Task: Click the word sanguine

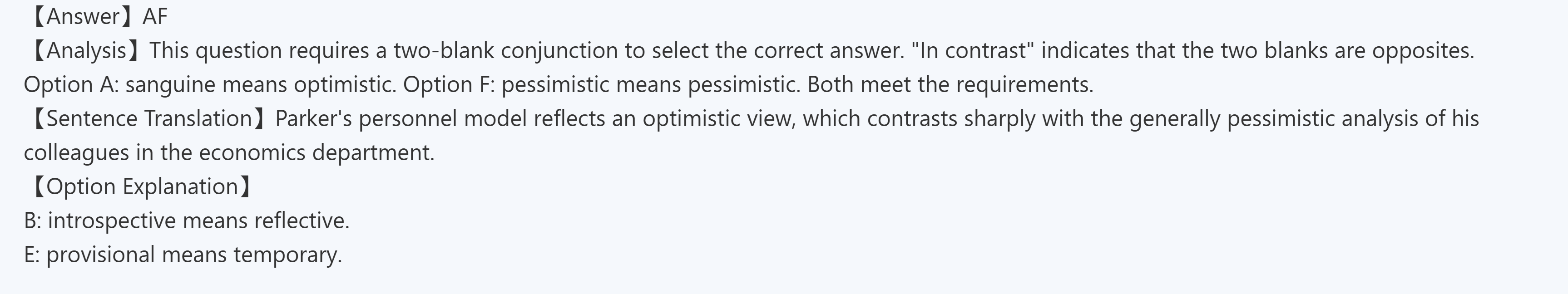Action: [x=170, y=84]
